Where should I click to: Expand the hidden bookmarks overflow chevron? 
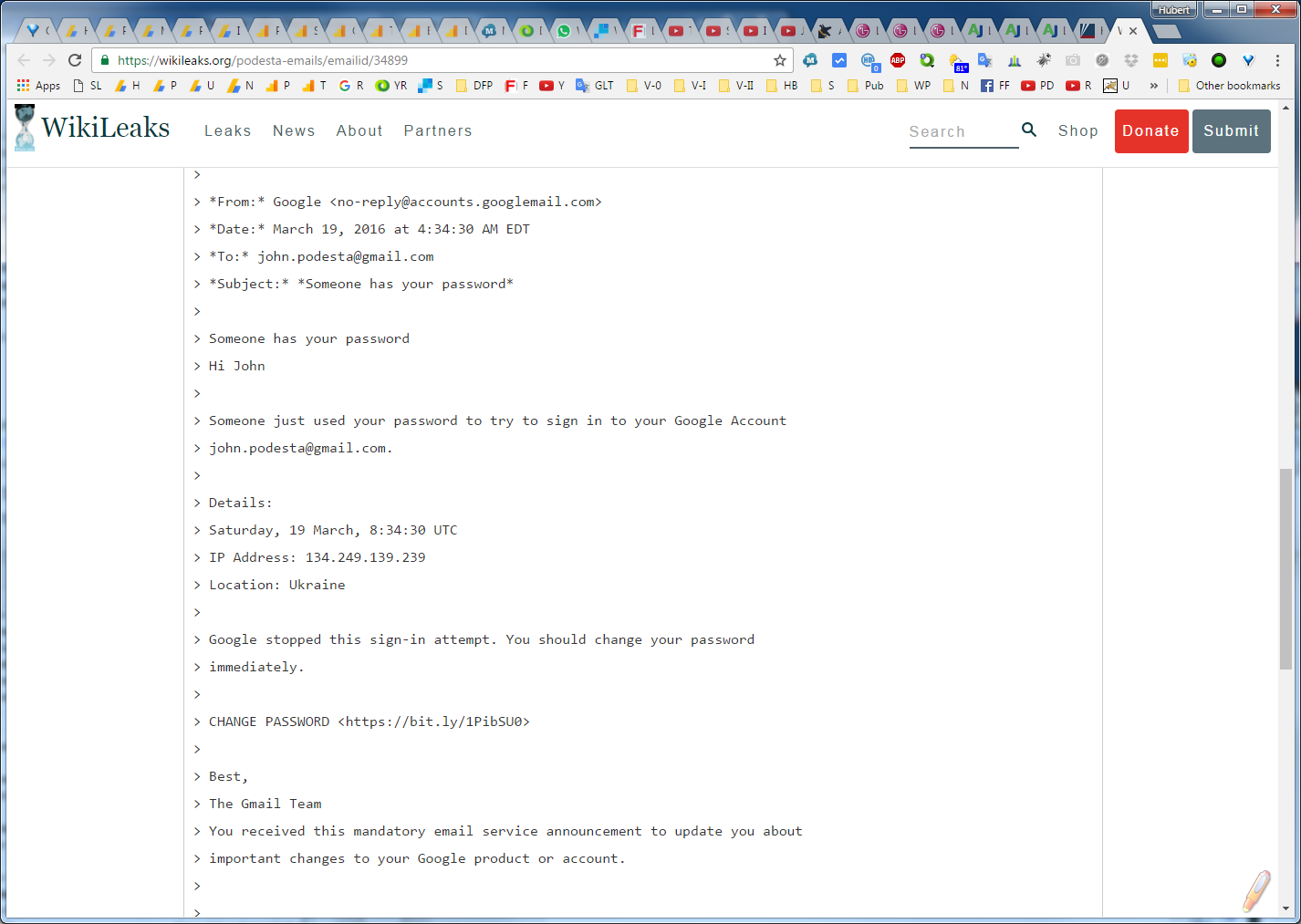tap(1154, 86)
